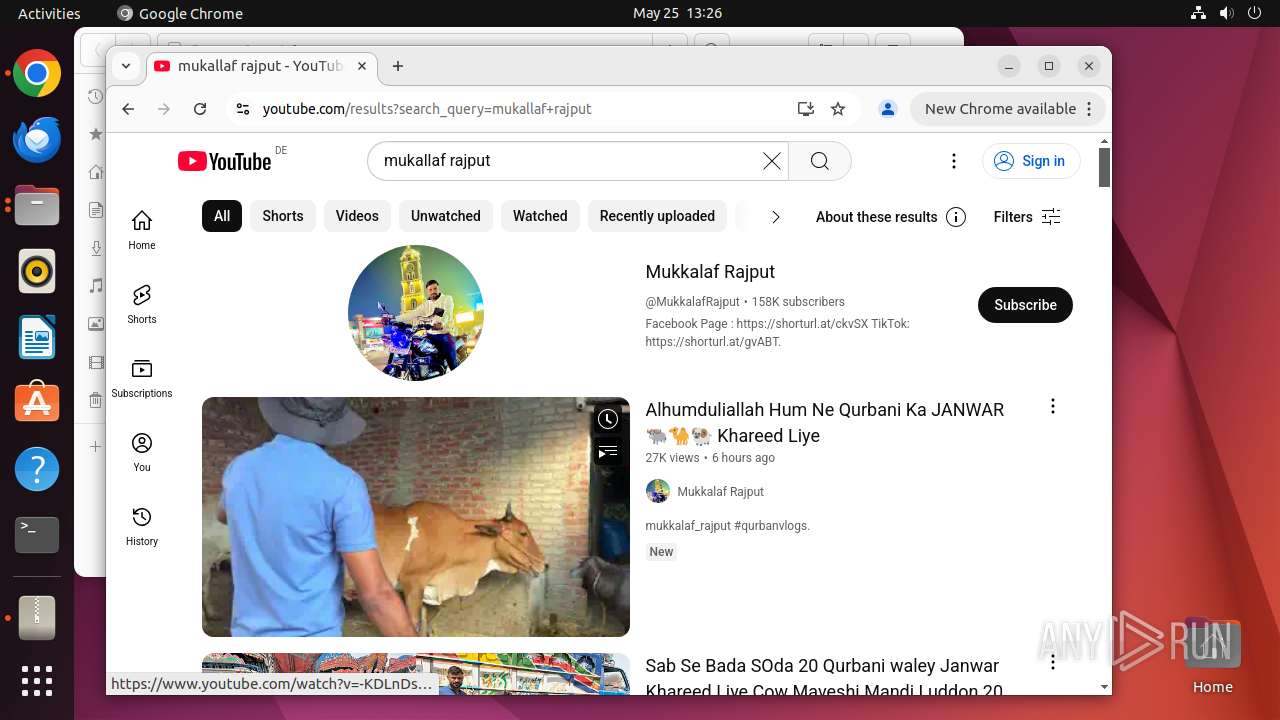
Task: Open Thunderbird from the dock
Action: pyautogui.click(x=37, y=140)
